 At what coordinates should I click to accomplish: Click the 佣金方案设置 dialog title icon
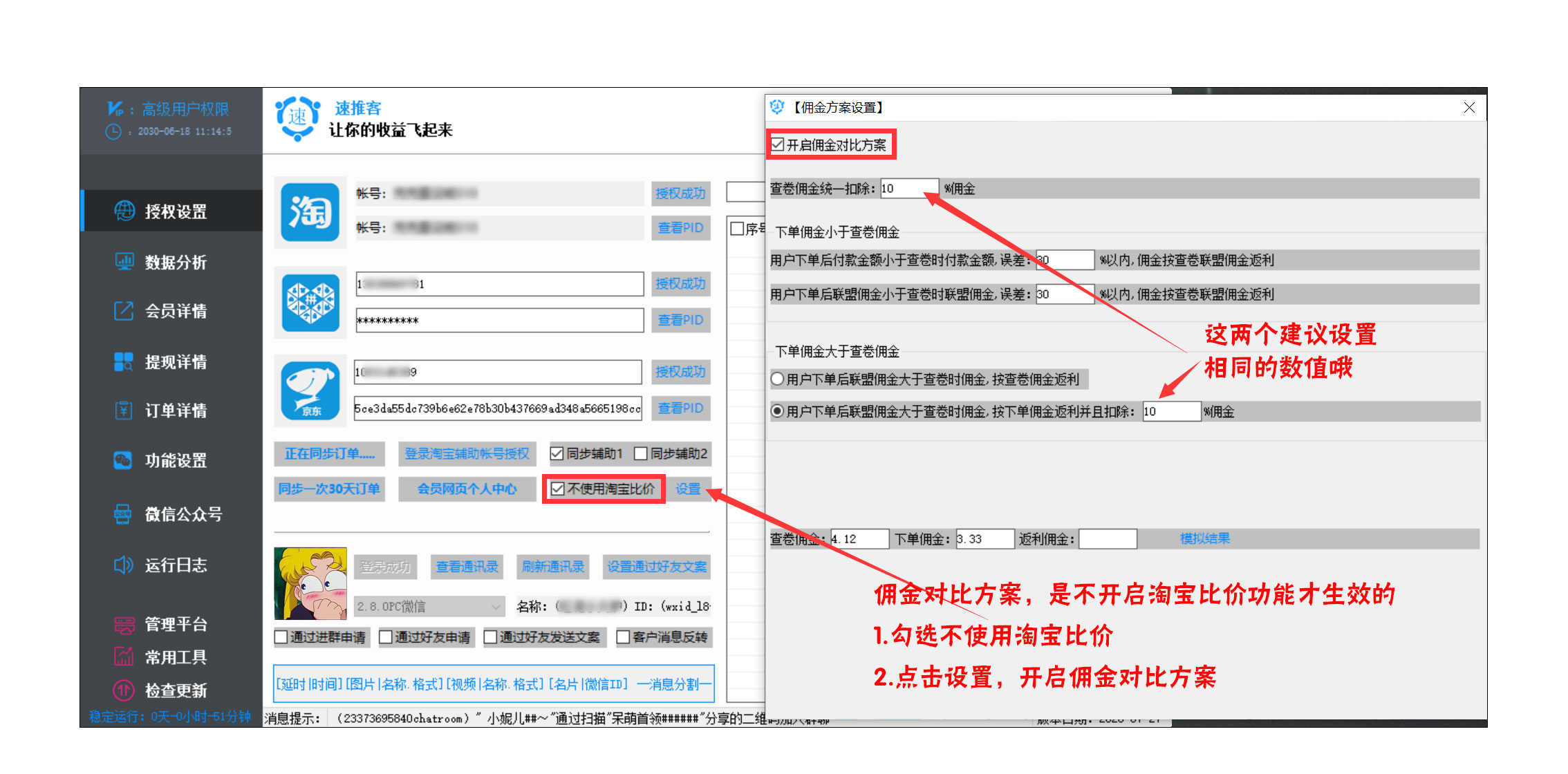[x=778, y=107]
